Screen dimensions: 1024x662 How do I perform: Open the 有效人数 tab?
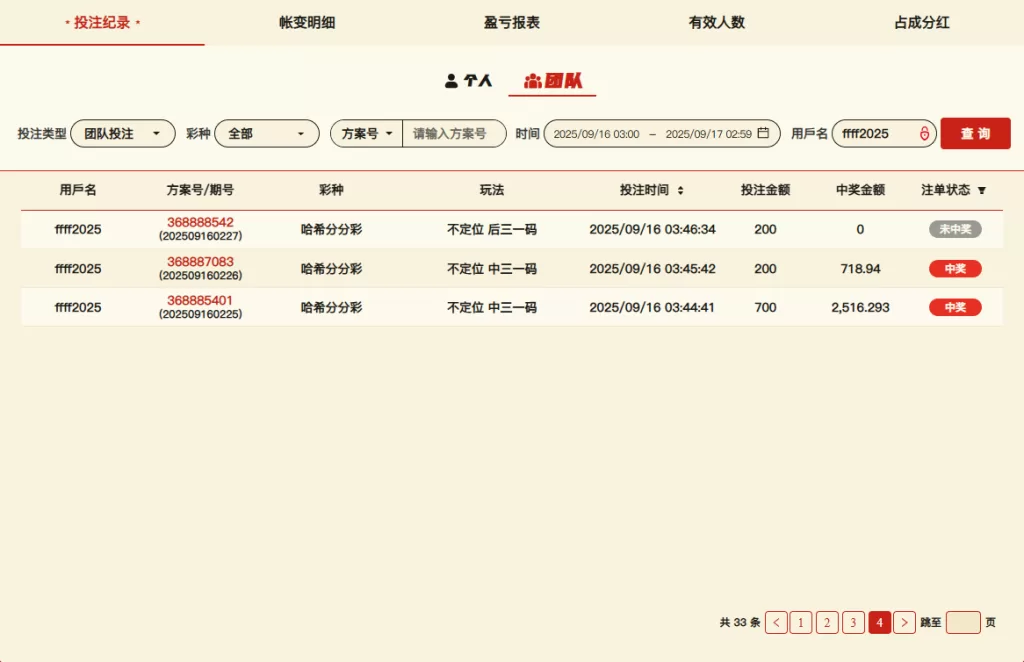(x=716, y=22)
